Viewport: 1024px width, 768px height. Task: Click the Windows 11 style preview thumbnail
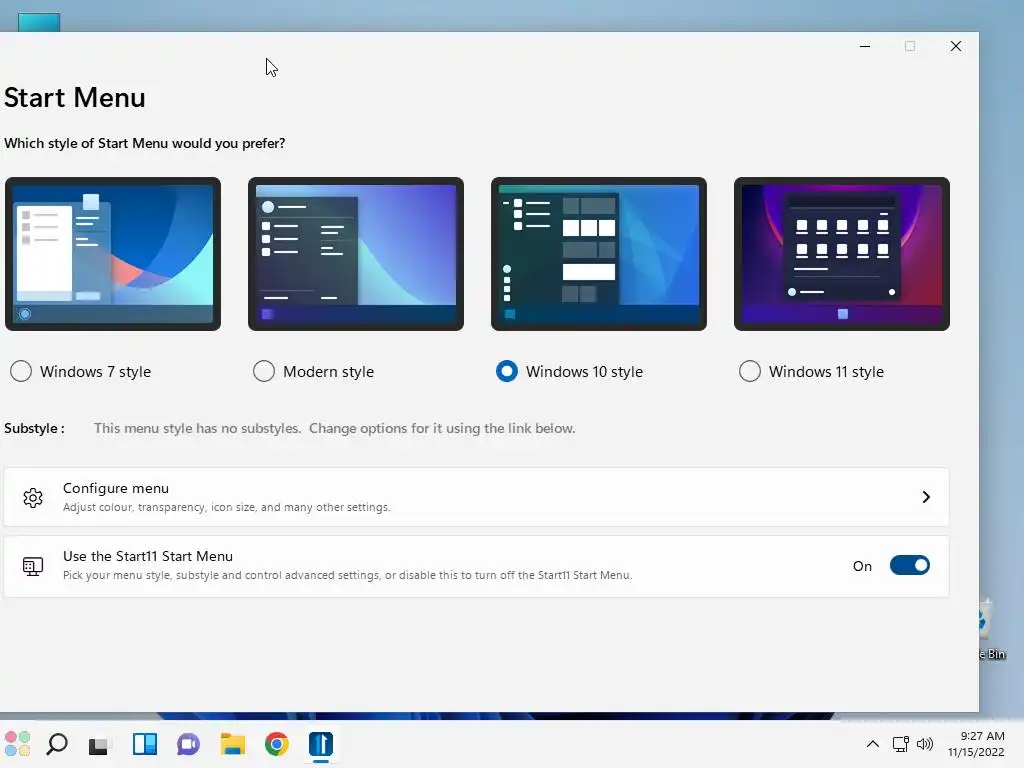[842, 254]
